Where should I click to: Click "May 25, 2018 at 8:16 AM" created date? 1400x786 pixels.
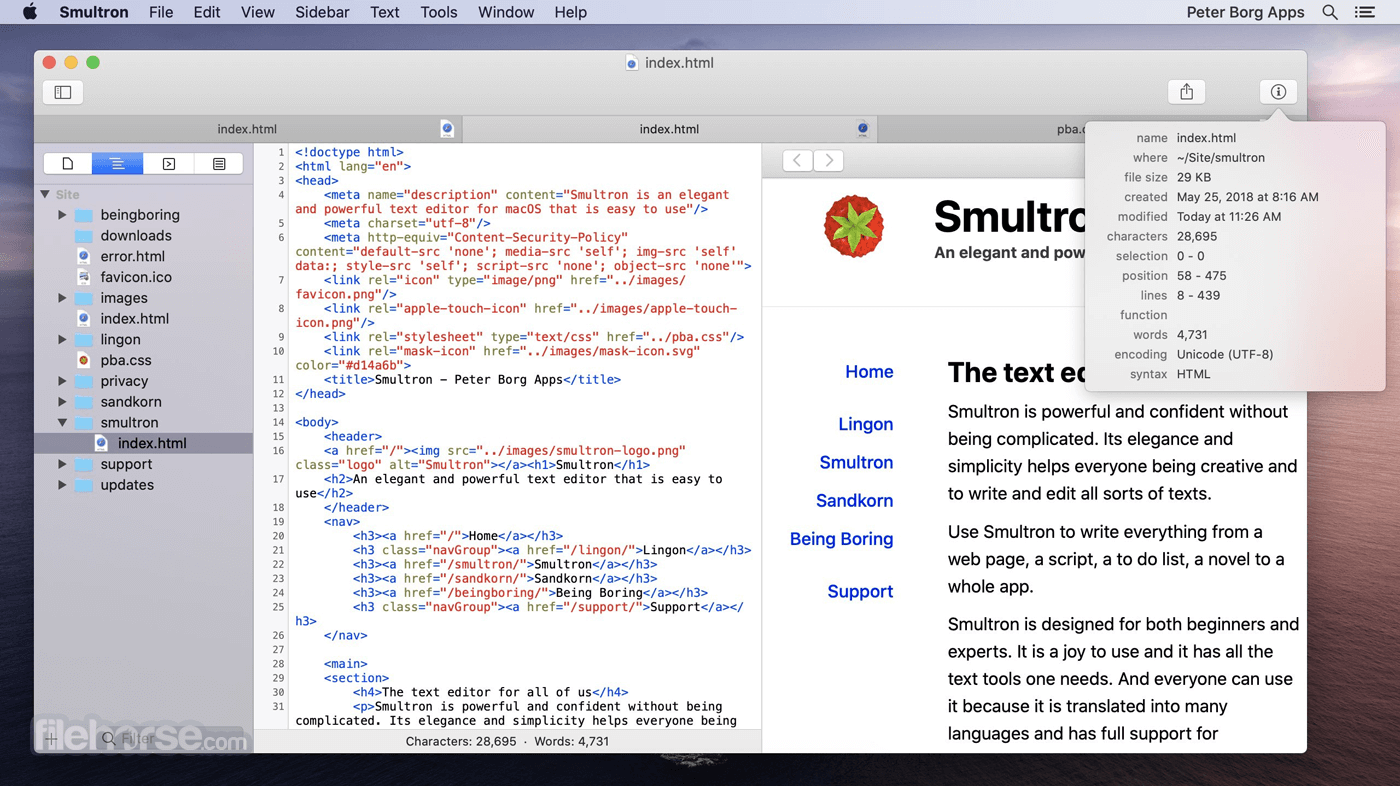click(x=1248, y=197)
